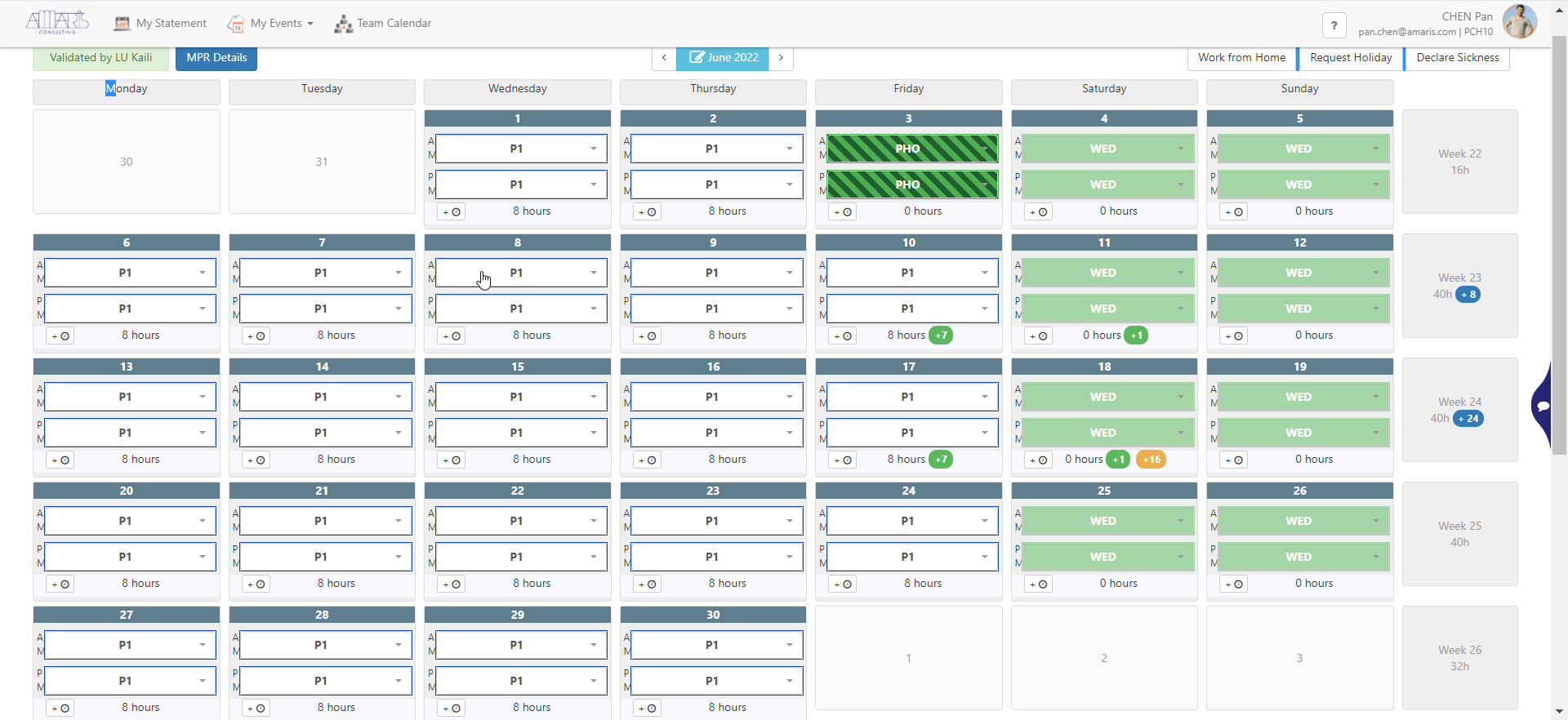
Task: Click +8 badge in Week 23
Action: coord(1468,295)
